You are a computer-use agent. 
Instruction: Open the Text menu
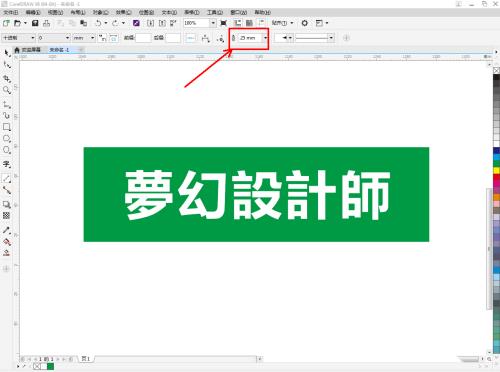click(169, 12)
